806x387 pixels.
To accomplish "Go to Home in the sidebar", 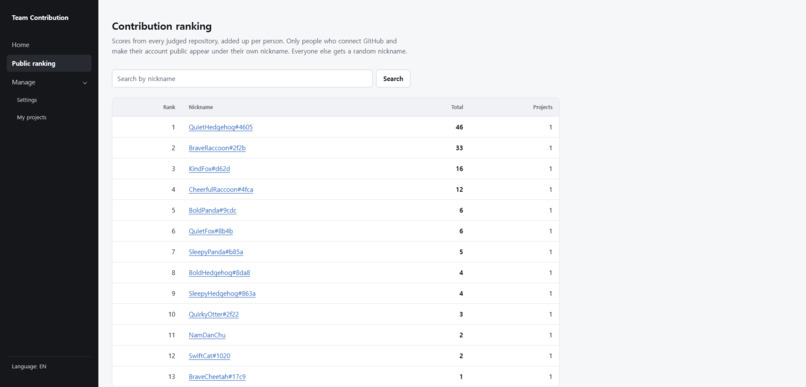I will pos(21,45).
